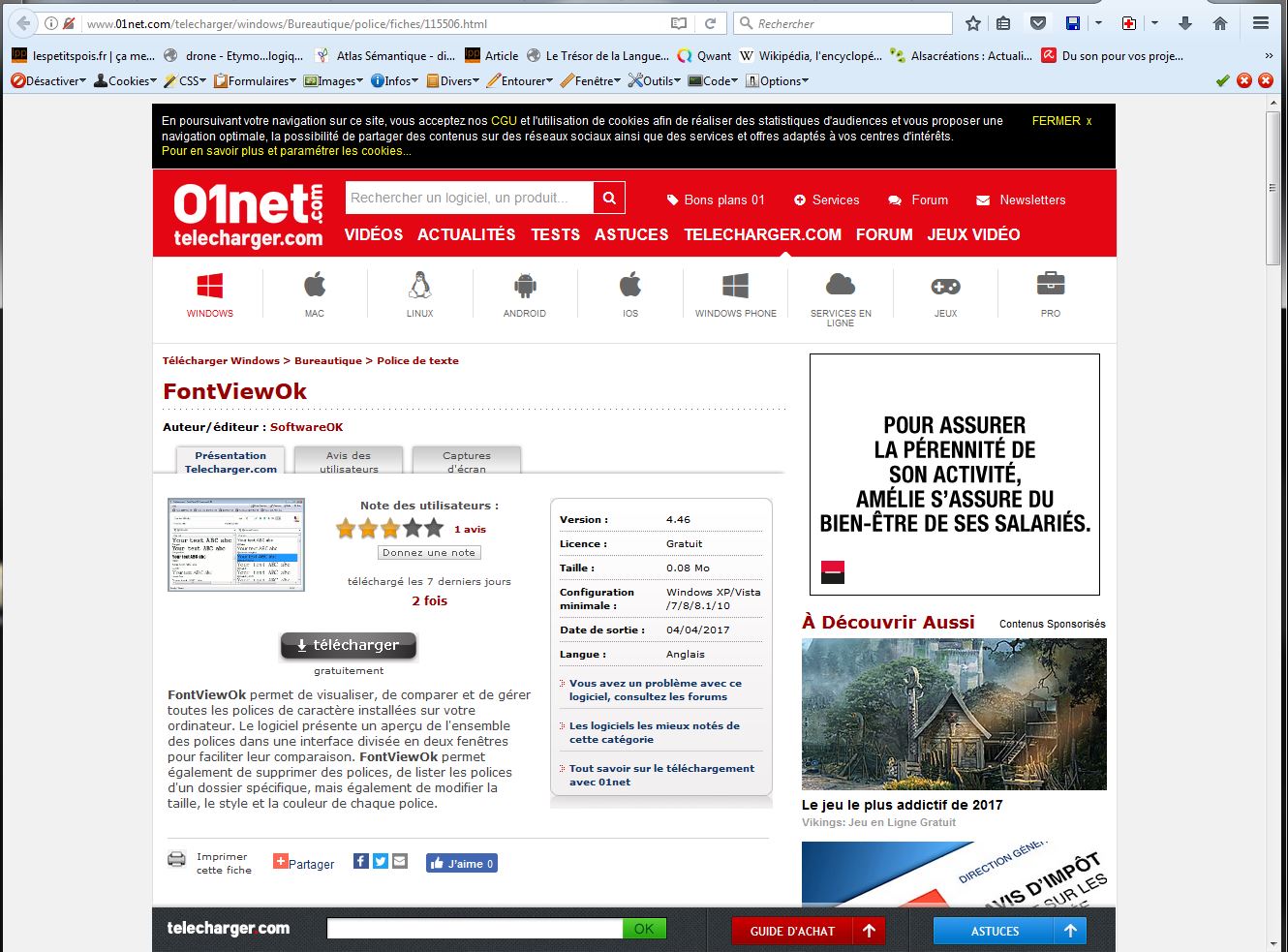The image size is (1288, 952).
Task: Click the browser reload icon
Action: coord(710,23)
